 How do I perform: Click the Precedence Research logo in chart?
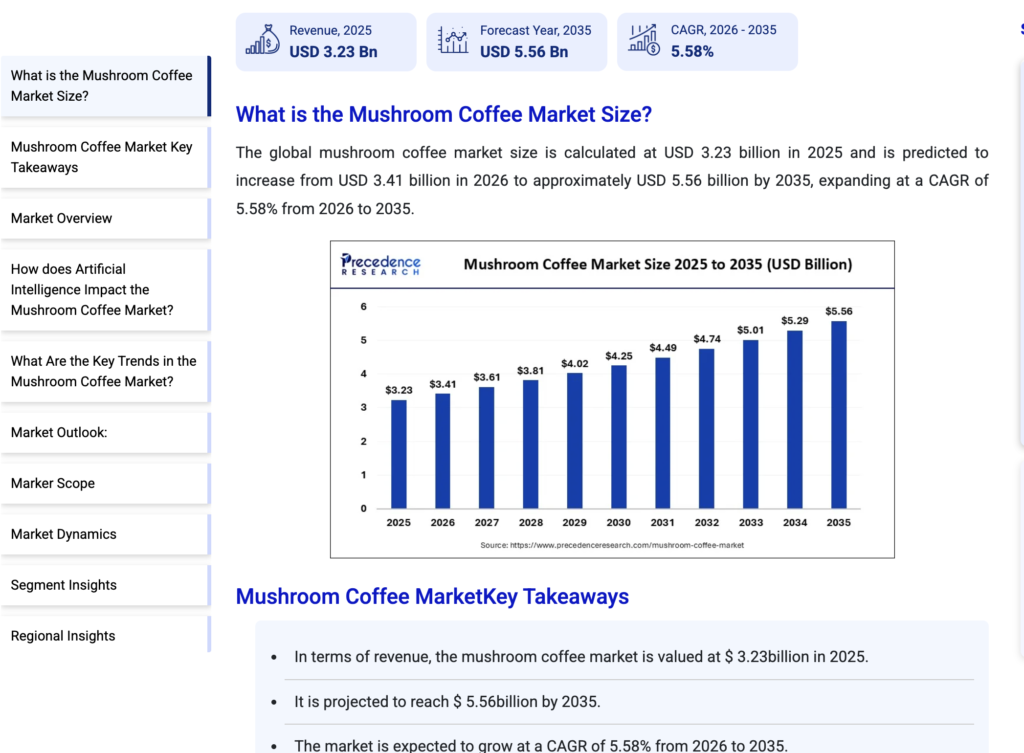point(381,265)
